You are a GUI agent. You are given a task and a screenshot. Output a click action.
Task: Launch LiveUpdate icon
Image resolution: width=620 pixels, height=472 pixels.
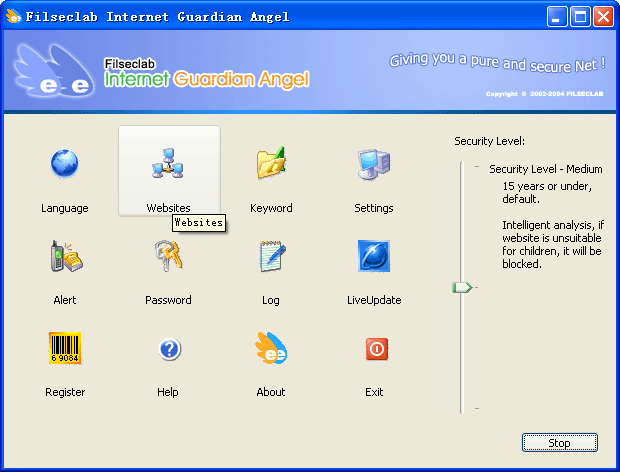374,257
